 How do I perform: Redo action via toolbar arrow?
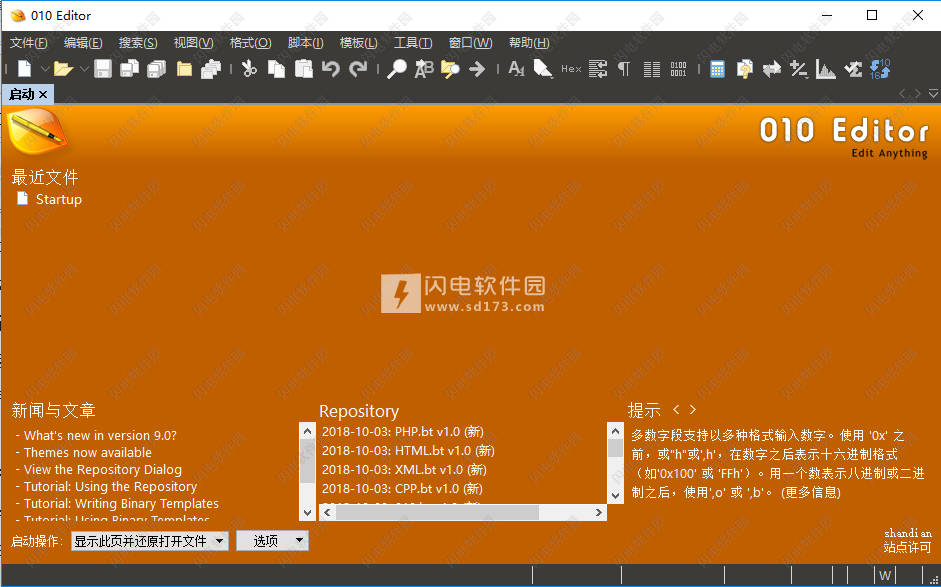click(x=358, y=69)
